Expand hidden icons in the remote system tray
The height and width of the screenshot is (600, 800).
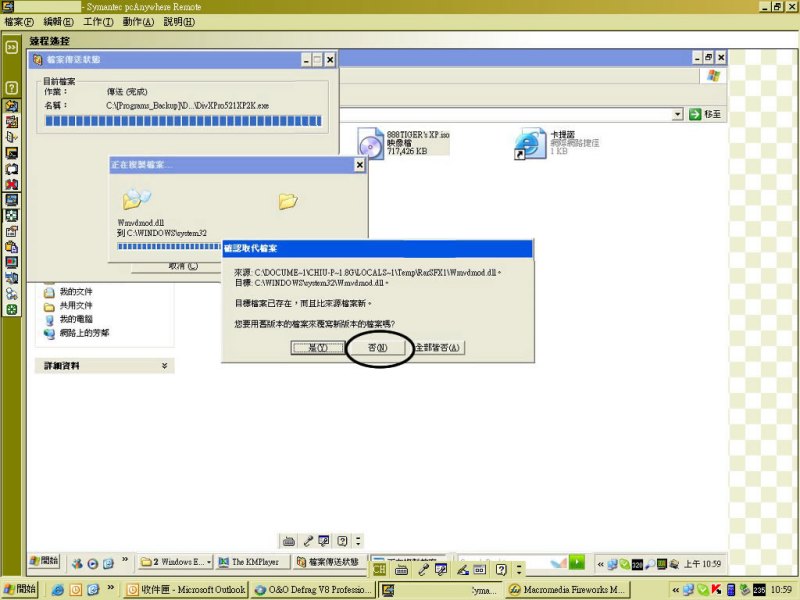click(601, 564)
